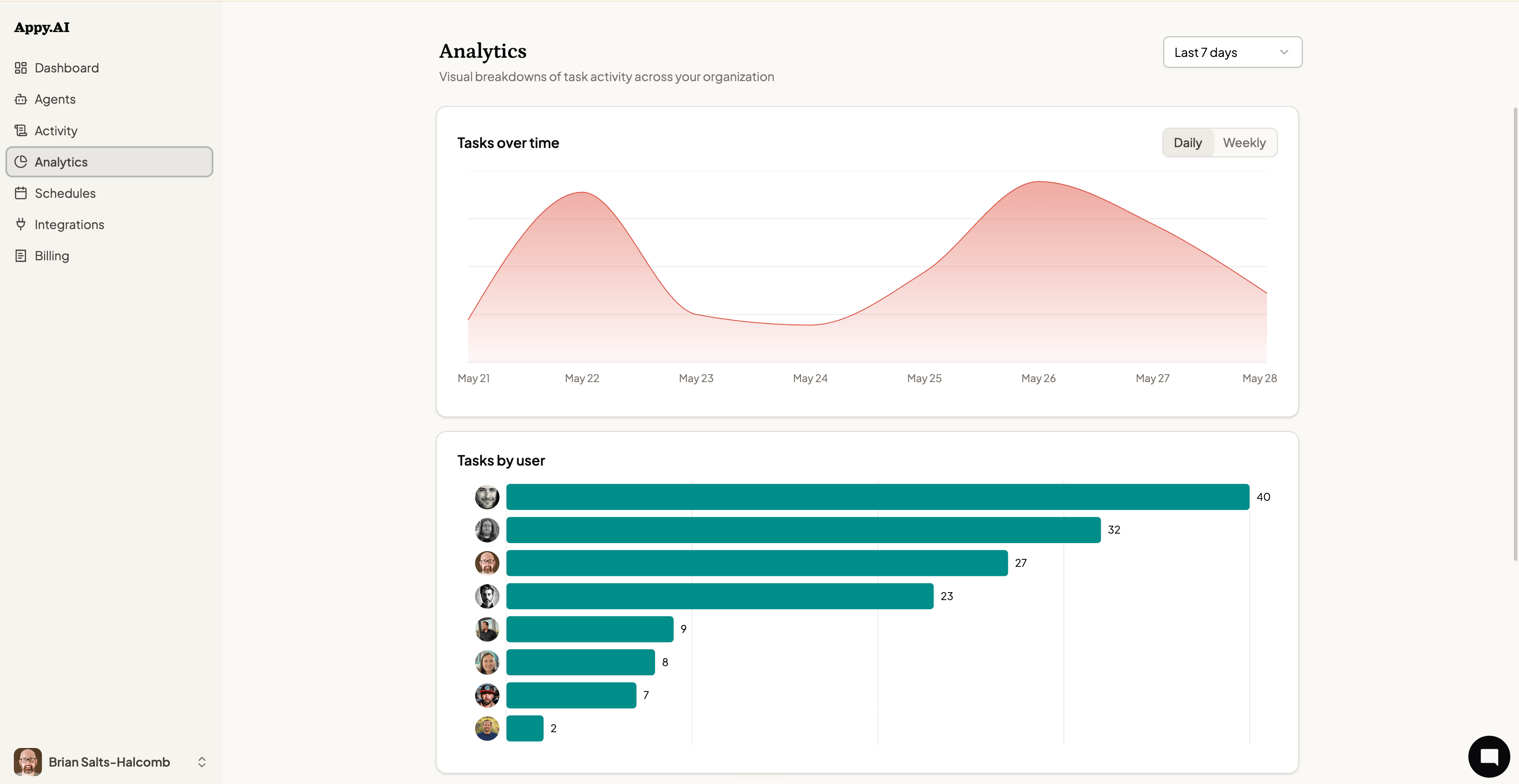Expand the account switcher chevrons
Image resolution: width=1519 pixels, height=784 pixels.
pos(202,761)
